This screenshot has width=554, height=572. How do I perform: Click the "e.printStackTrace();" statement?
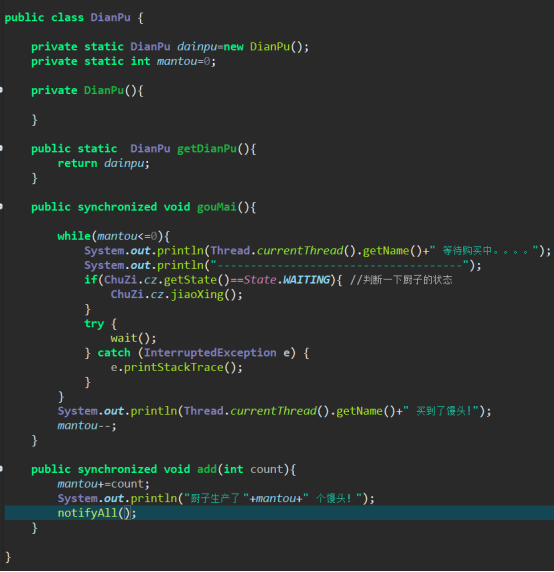click(177, 367)
